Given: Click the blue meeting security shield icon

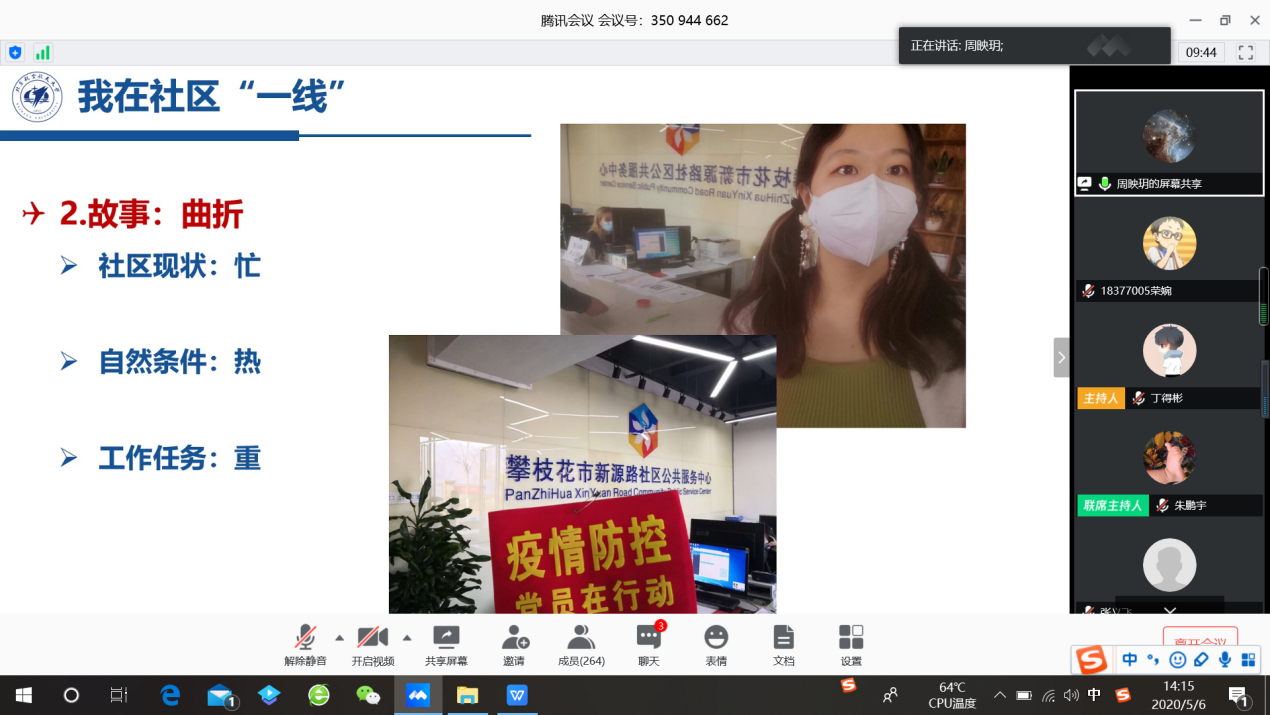Looking at the screenshot, I should (x=15, y=53).
